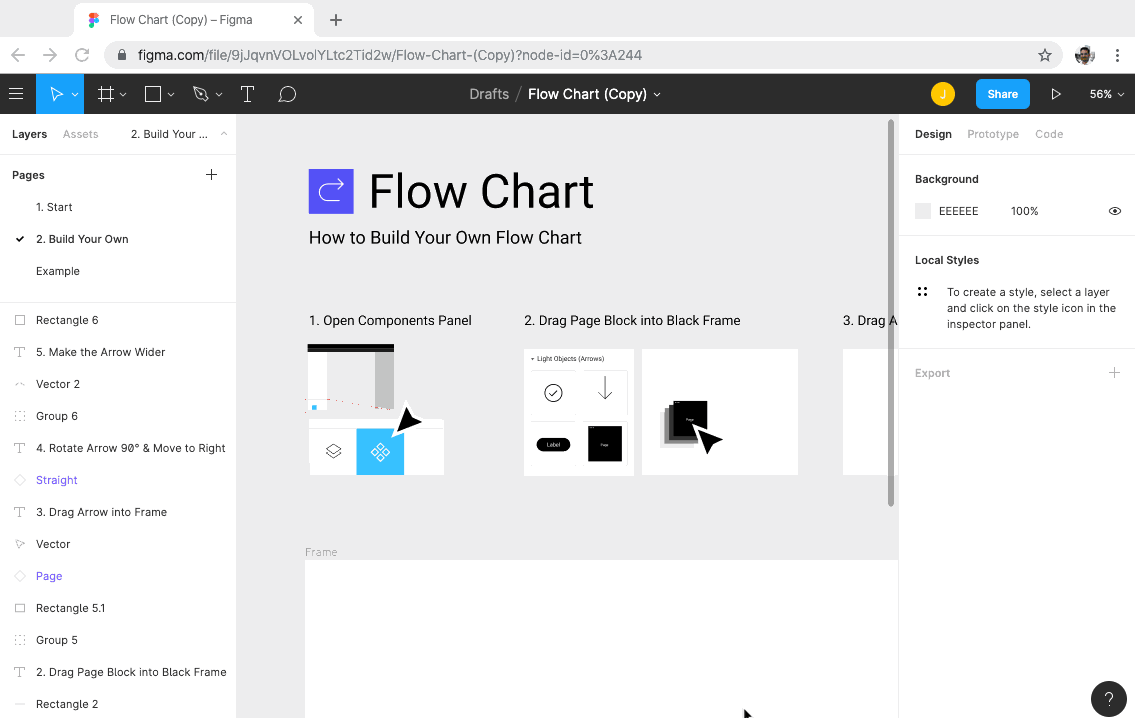The image size is (1135, 718).
Task: Toggle background visibility eye icon
Action: pos(1115,211)
